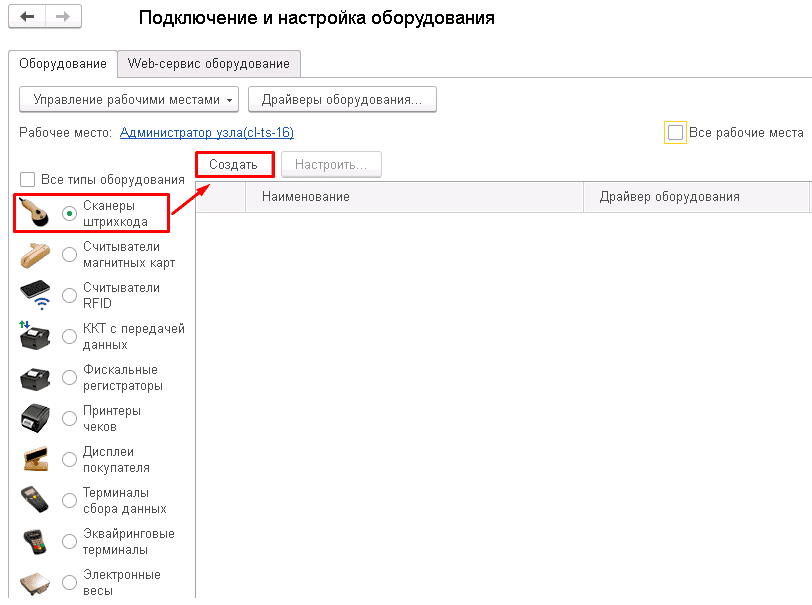Viewport: 812px width, 605px height.
Task: Click the electronic scales icon
Action: click(x=33, y=582)
